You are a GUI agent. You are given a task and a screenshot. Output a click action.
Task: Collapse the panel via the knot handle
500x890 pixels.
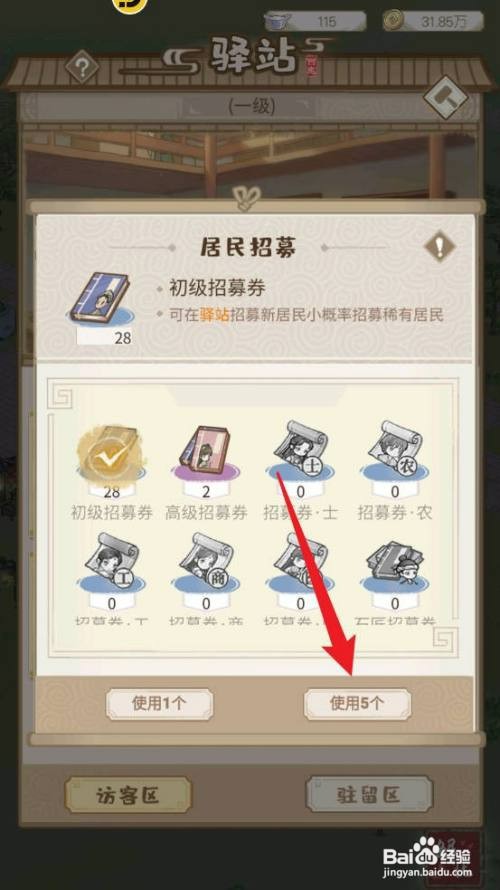[x=248, y=199]
